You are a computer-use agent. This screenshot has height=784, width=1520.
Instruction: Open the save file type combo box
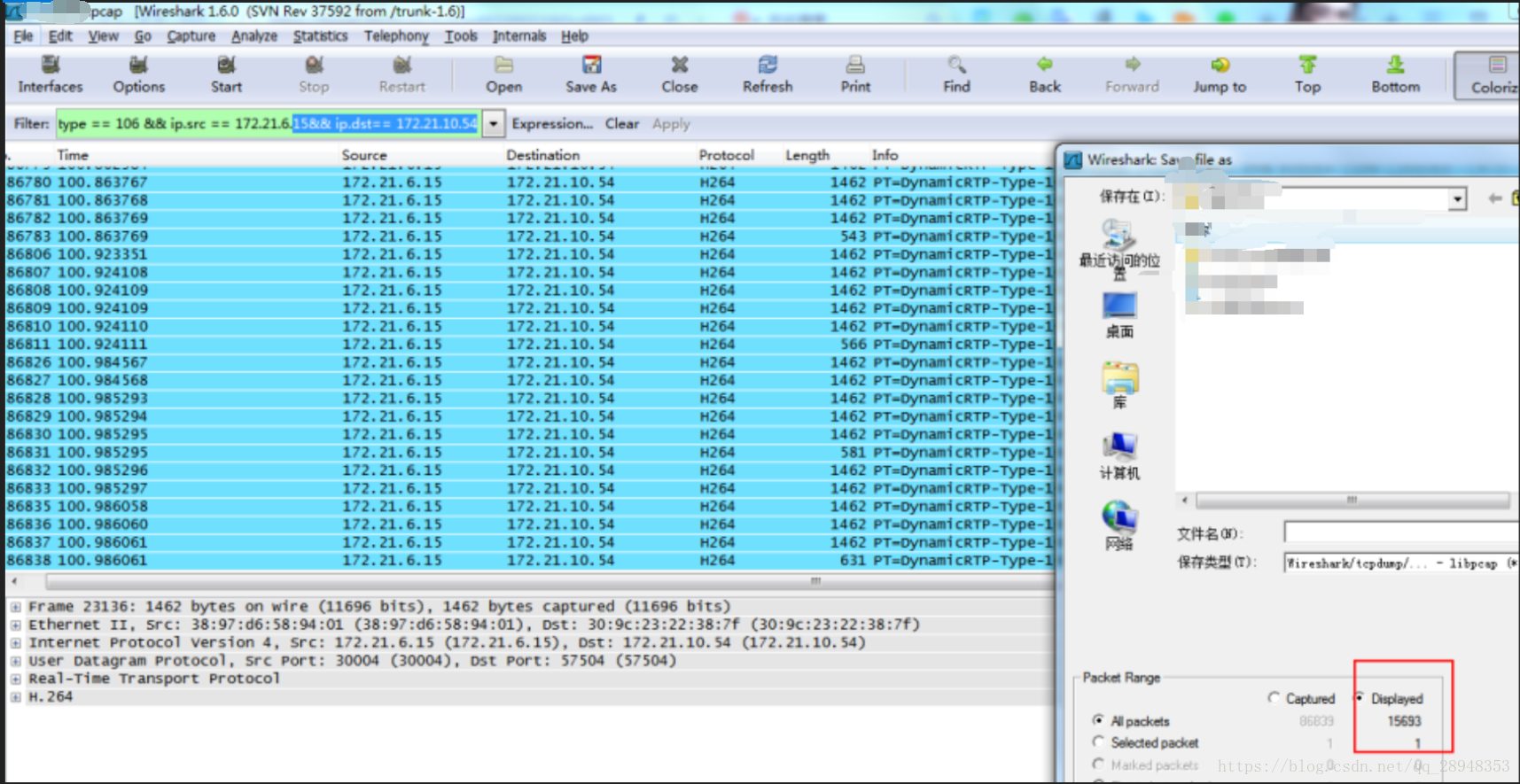1401,563
